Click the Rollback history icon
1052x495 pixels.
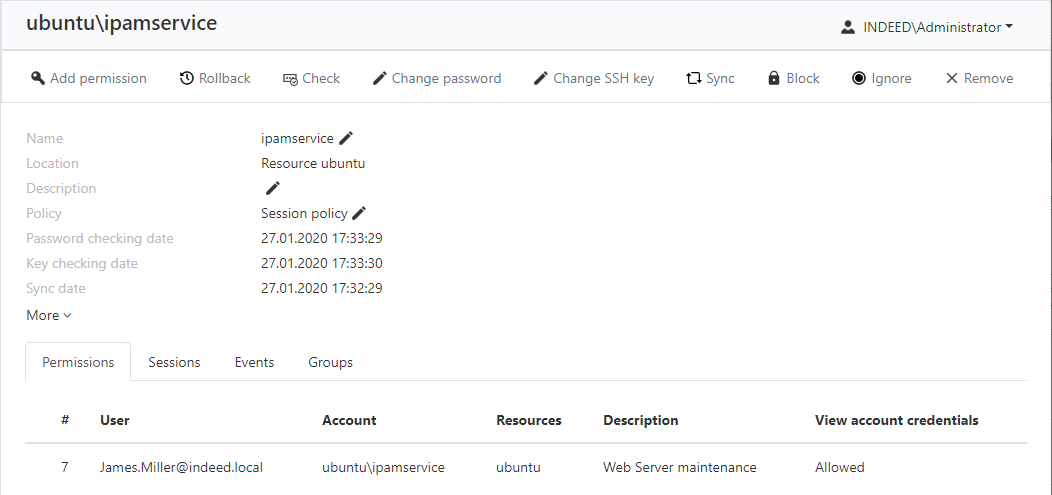point(187,78)
